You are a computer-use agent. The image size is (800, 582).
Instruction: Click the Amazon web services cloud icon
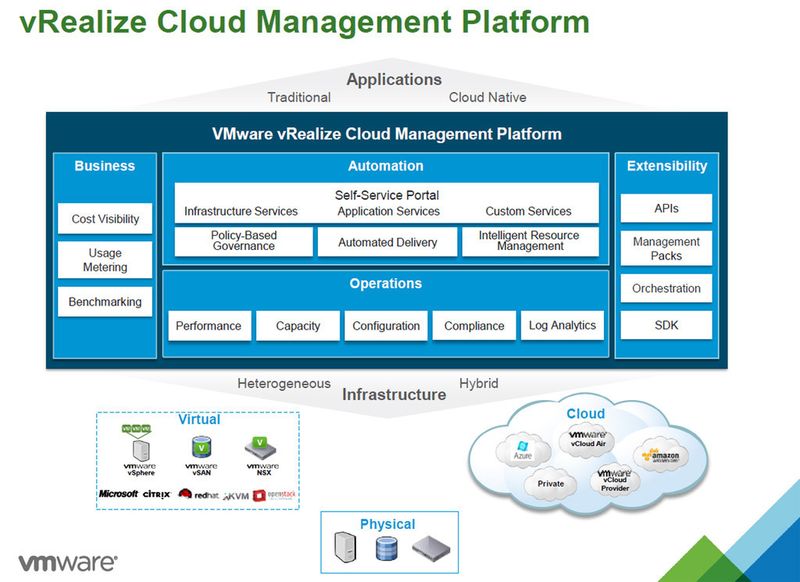[661, 454]
